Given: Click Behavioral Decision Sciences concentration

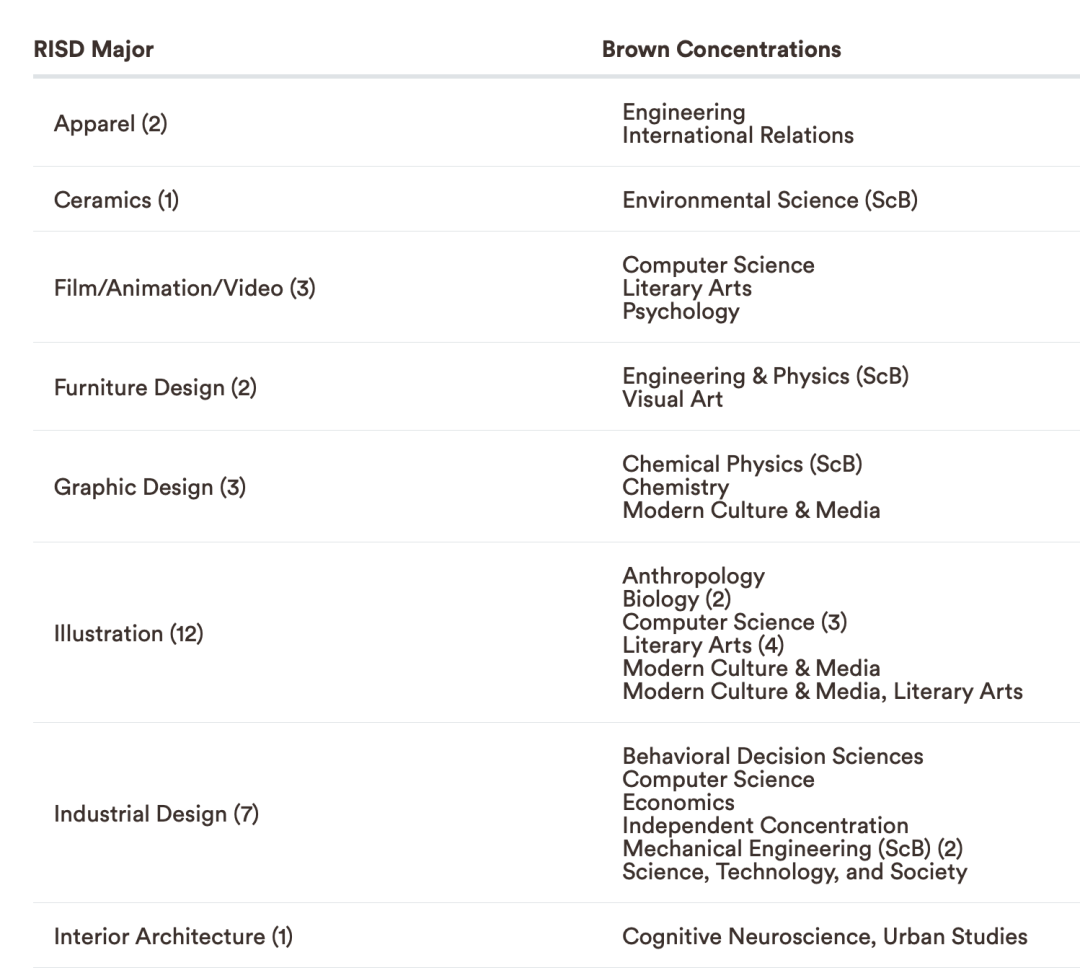Looking at the screenshot, I should (772, 756).
